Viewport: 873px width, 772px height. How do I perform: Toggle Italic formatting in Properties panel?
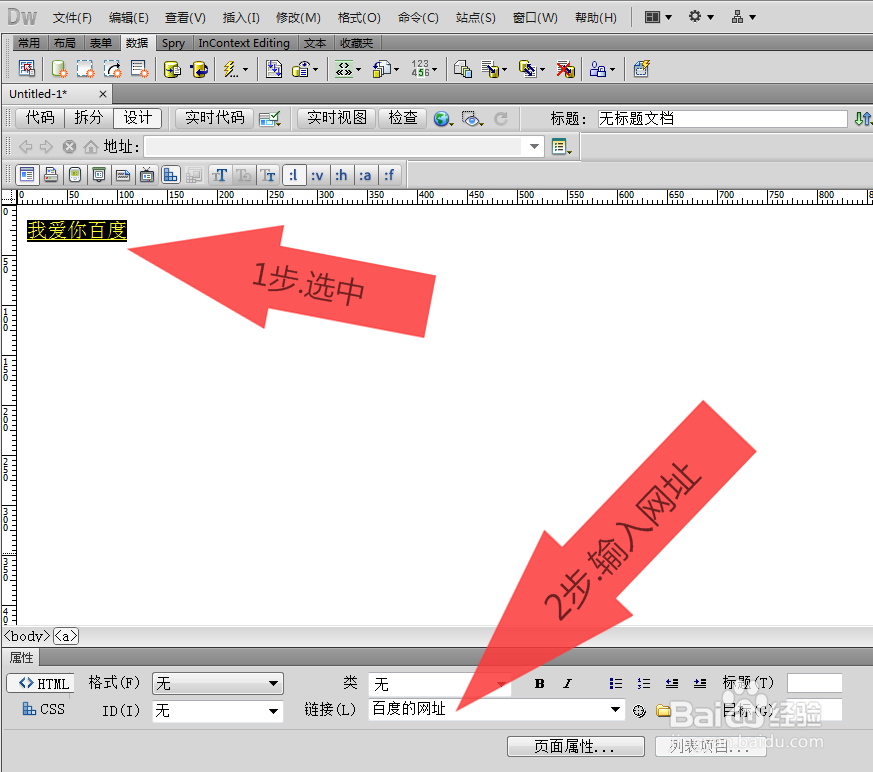(x=567, y=684)
